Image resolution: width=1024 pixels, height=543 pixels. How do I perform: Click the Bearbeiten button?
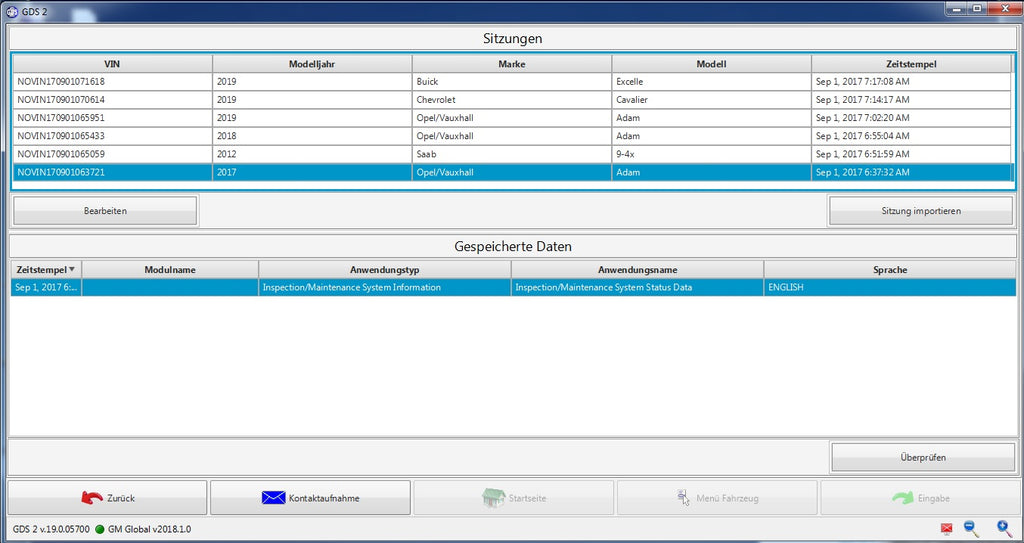[105, 211]
